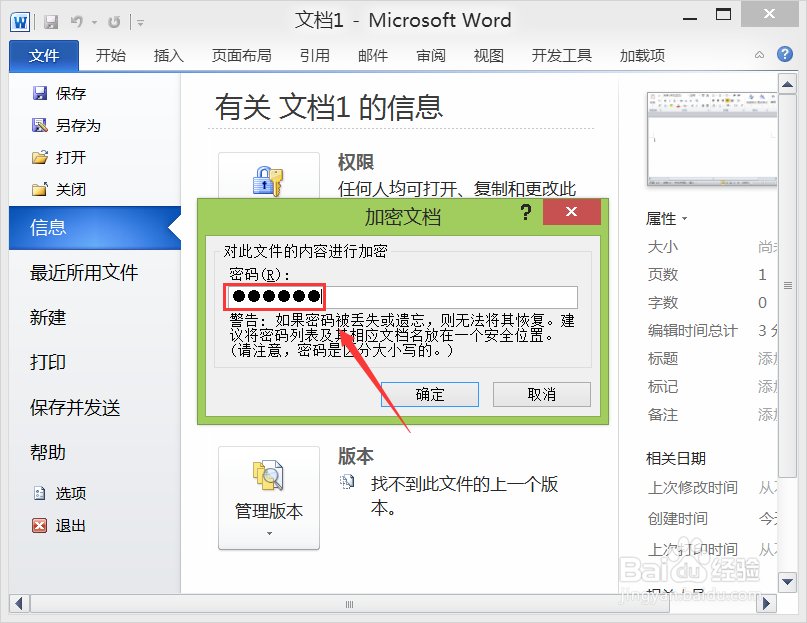Click the 字数 property label
This screenshot has width=807, height=623.
pos(663,302)
